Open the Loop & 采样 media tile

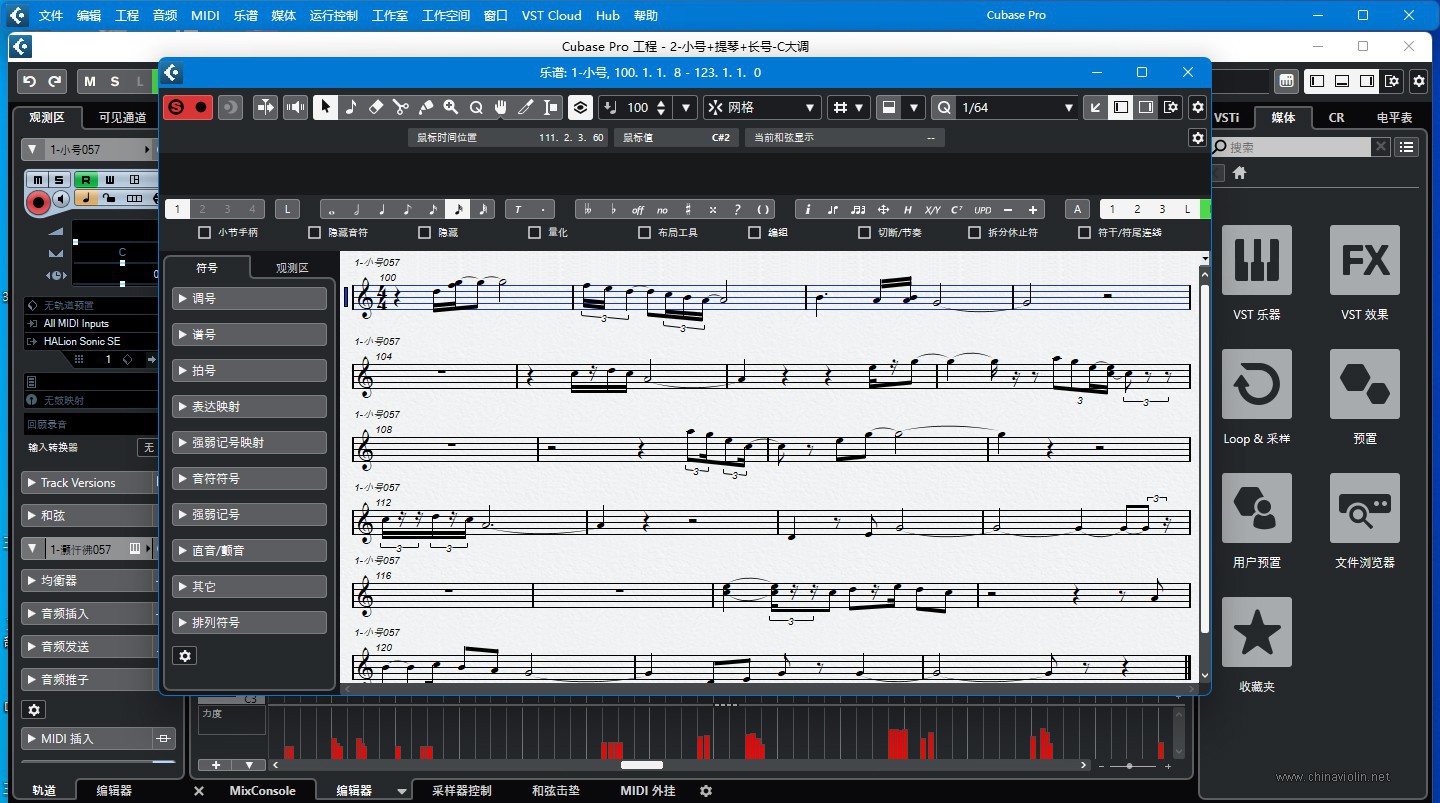[1257, 397]
